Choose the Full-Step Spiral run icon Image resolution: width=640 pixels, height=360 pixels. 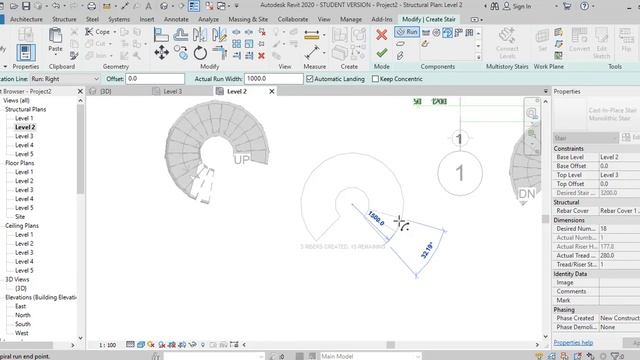tap(436, 32)
